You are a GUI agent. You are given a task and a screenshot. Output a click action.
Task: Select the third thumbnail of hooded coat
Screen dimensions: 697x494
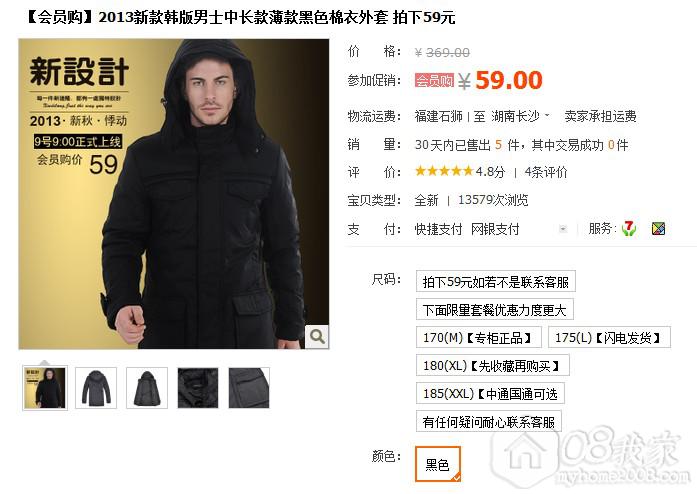tap(147, 388)
